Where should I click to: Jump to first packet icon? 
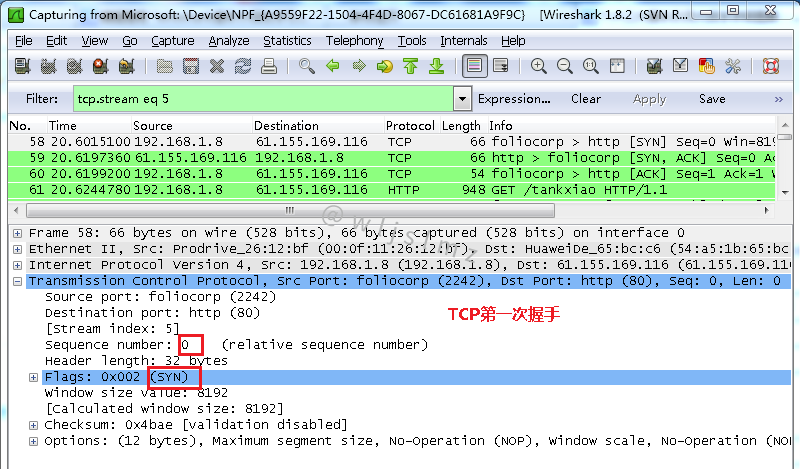411,66
